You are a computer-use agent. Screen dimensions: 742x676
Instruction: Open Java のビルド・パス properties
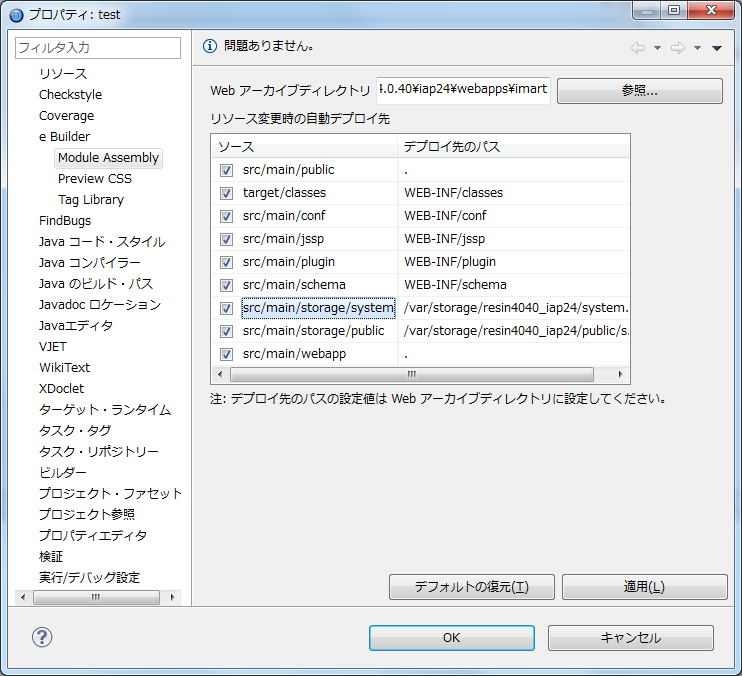[x=96, y=283]
